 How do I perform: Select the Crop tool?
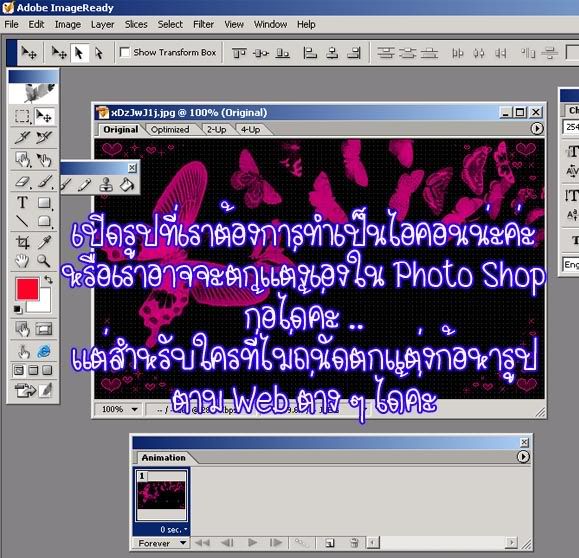point(22,242)
